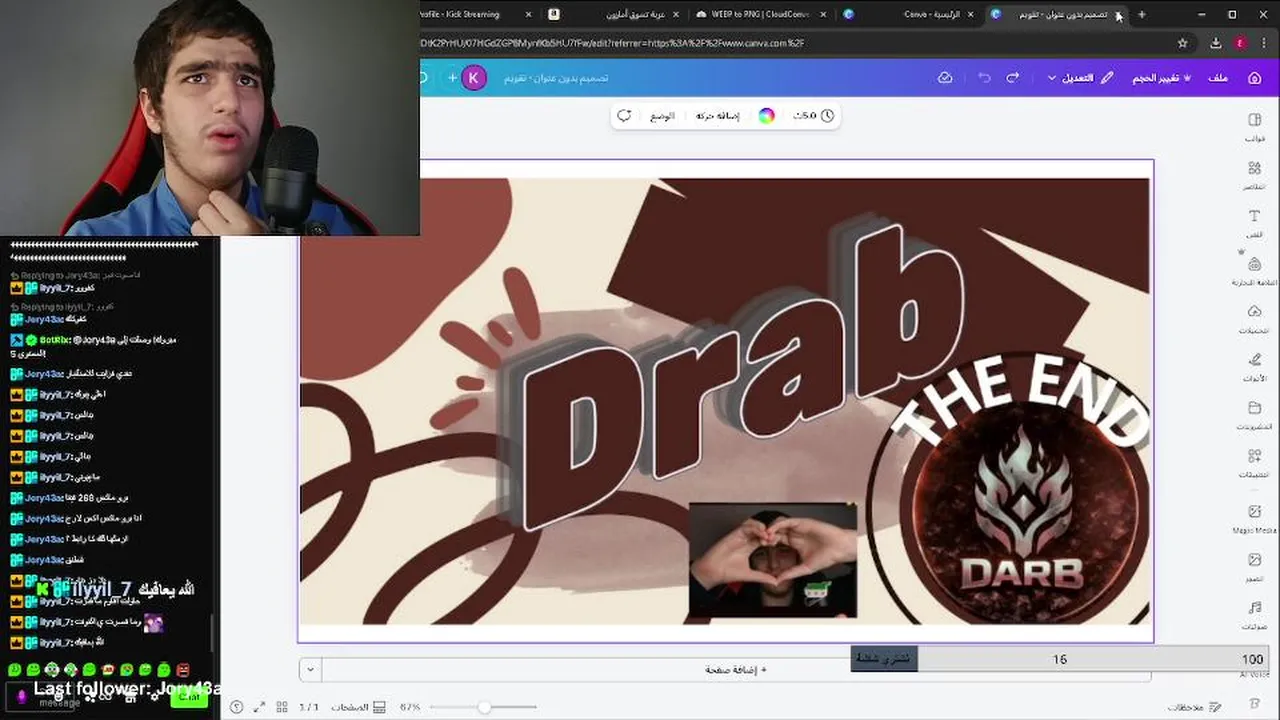Open the help question-mark icon
This screenshot has height=720, width=1280.
pos(236,707)
